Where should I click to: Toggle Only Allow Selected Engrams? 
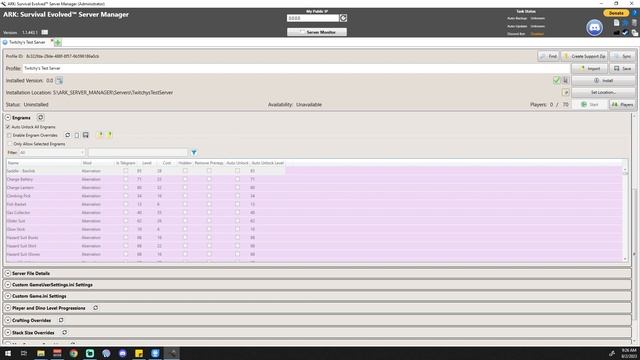(x=10, y=144)
